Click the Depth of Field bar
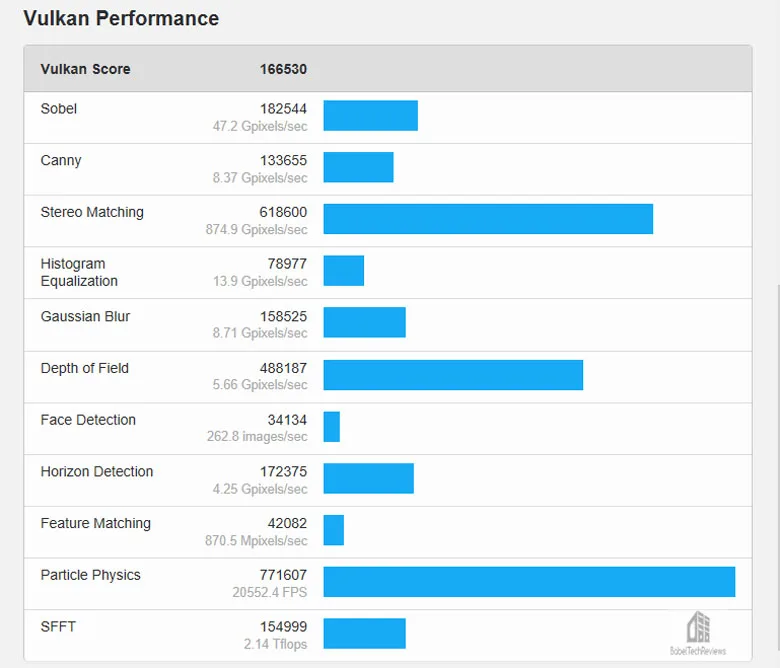Image resolution: width=780 pixels, height=668 pixels. pos(453,375)
